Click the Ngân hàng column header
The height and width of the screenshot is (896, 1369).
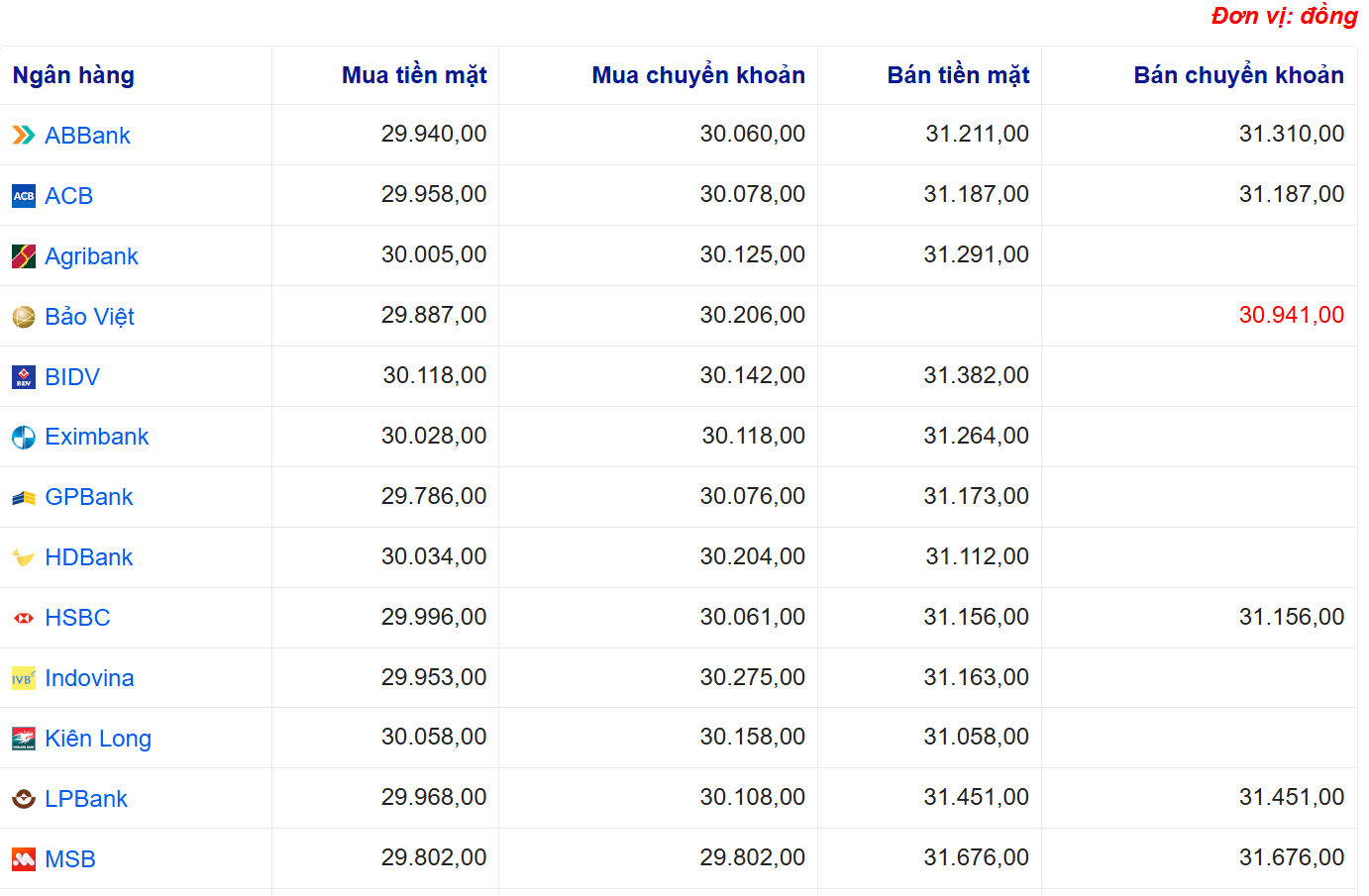(x=73, y=75)
